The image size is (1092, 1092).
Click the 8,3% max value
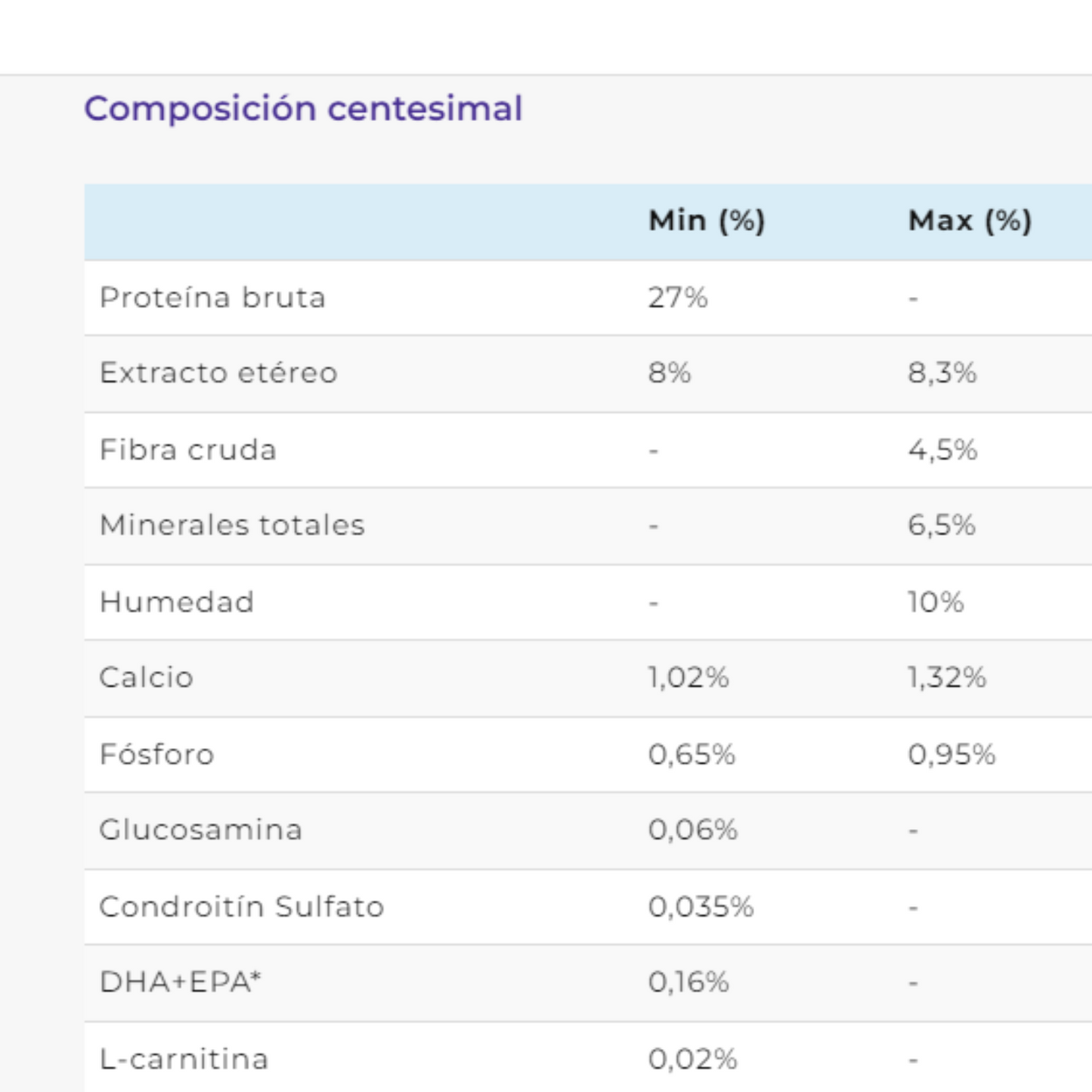point(942,373)
